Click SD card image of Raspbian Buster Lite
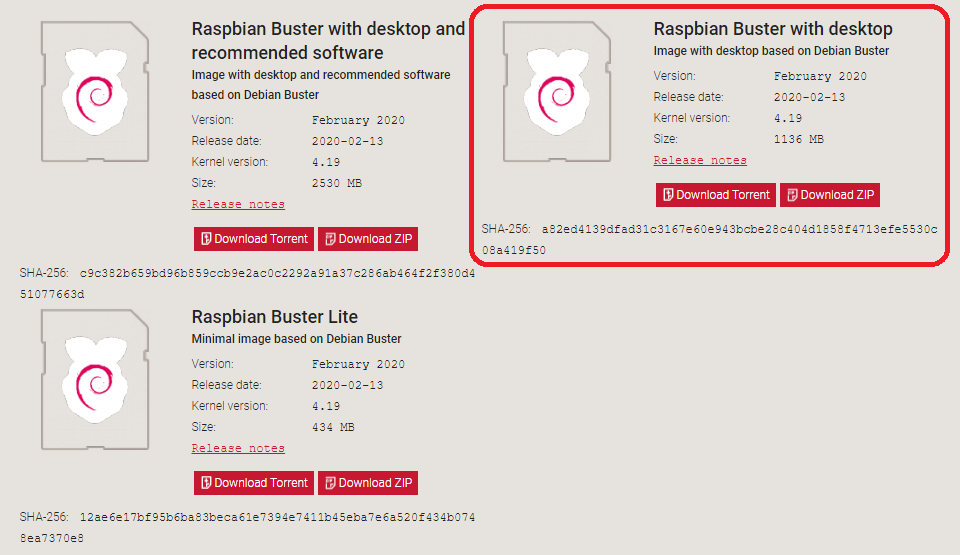 pos(95,380)
